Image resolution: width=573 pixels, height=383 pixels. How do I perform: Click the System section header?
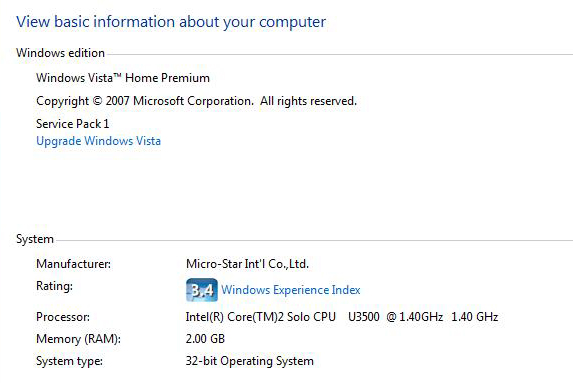[35, 239]
